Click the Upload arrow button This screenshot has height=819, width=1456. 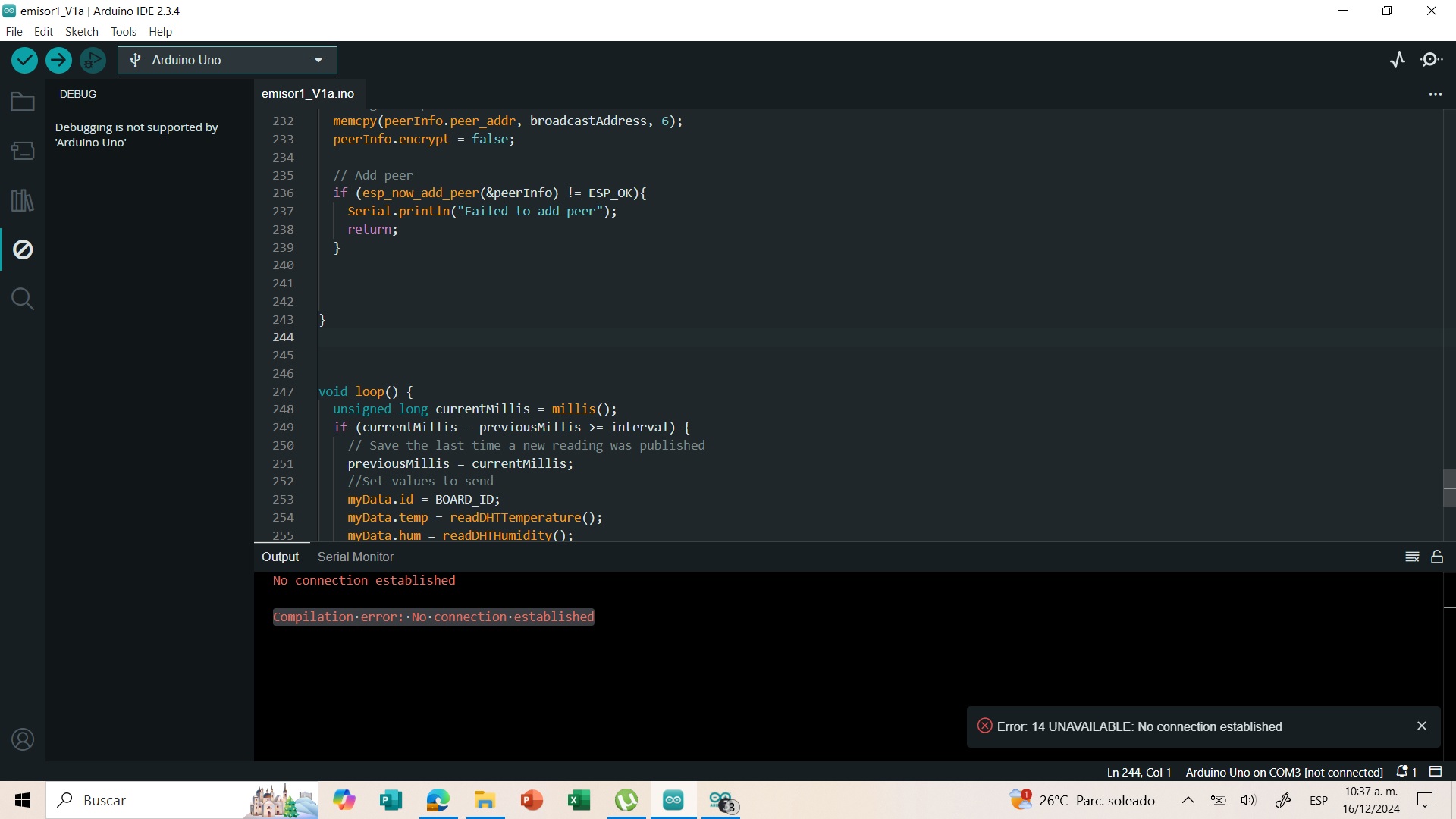tap(58, 60)
